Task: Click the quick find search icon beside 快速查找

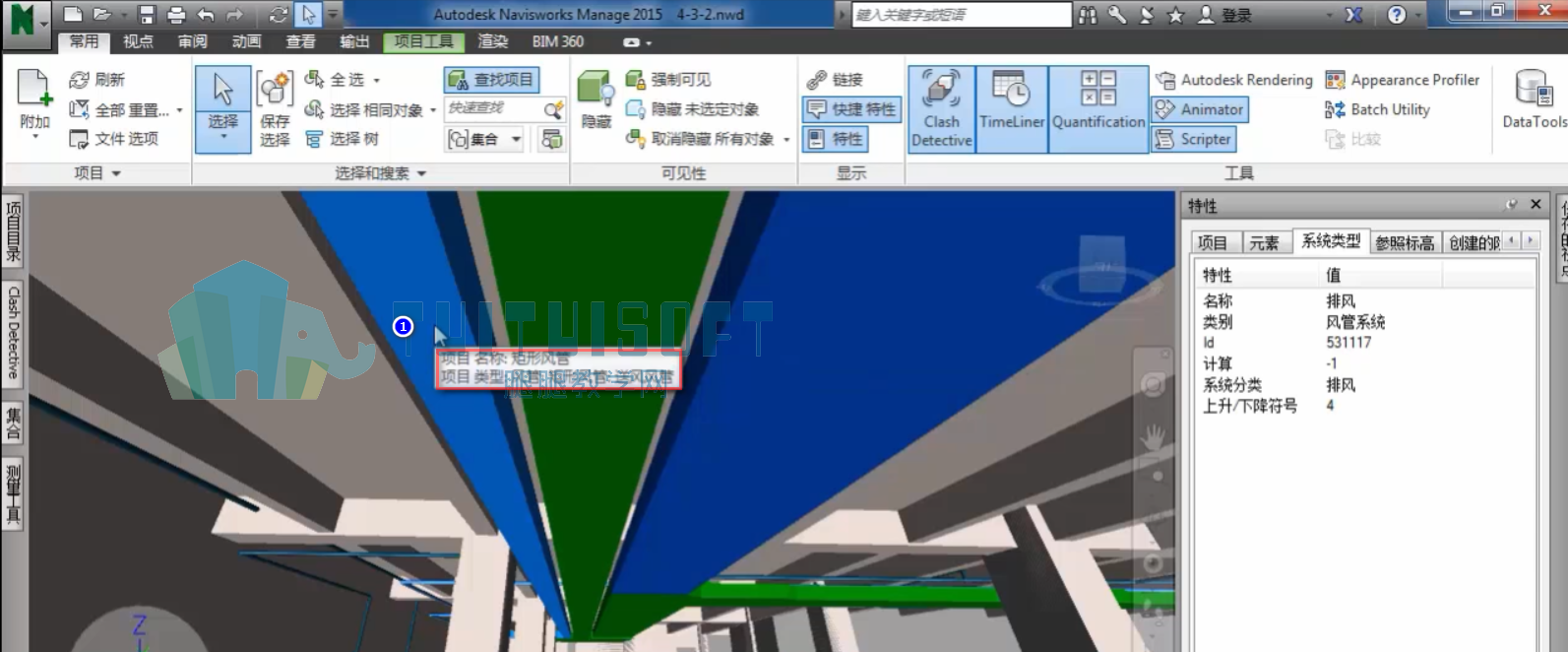Action: 554,109
